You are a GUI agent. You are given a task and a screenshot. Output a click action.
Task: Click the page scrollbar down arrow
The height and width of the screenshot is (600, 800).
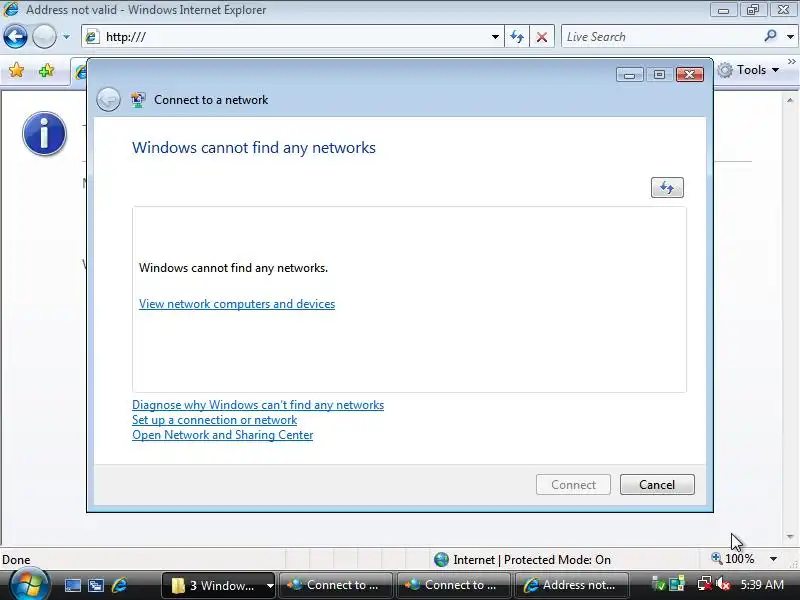click(x=790, y=536)
